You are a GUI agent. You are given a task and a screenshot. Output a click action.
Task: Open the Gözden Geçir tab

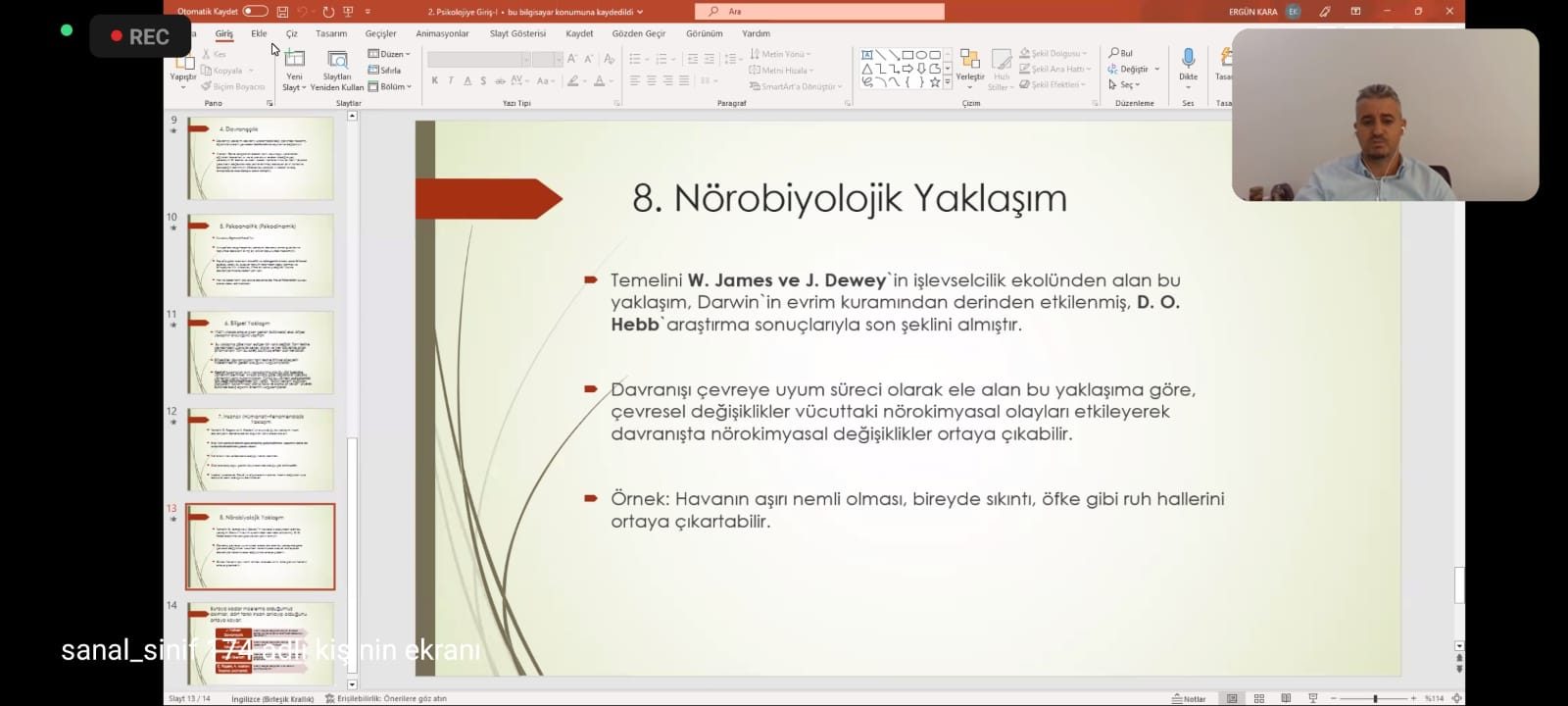[639, 33]
